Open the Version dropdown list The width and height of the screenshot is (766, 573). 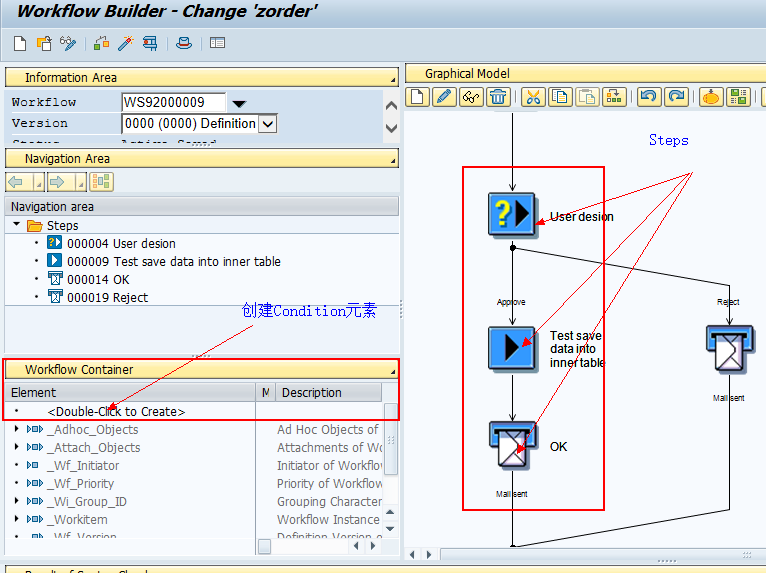[268, 124]
